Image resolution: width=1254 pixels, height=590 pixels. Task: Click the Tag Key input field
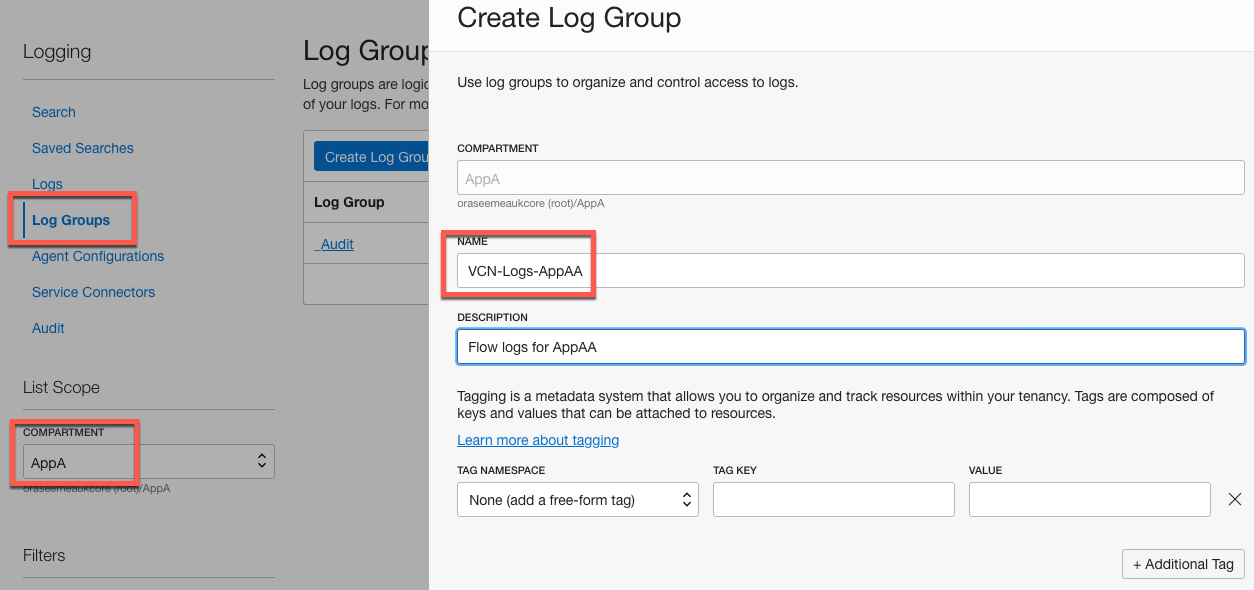pos(833,500)
